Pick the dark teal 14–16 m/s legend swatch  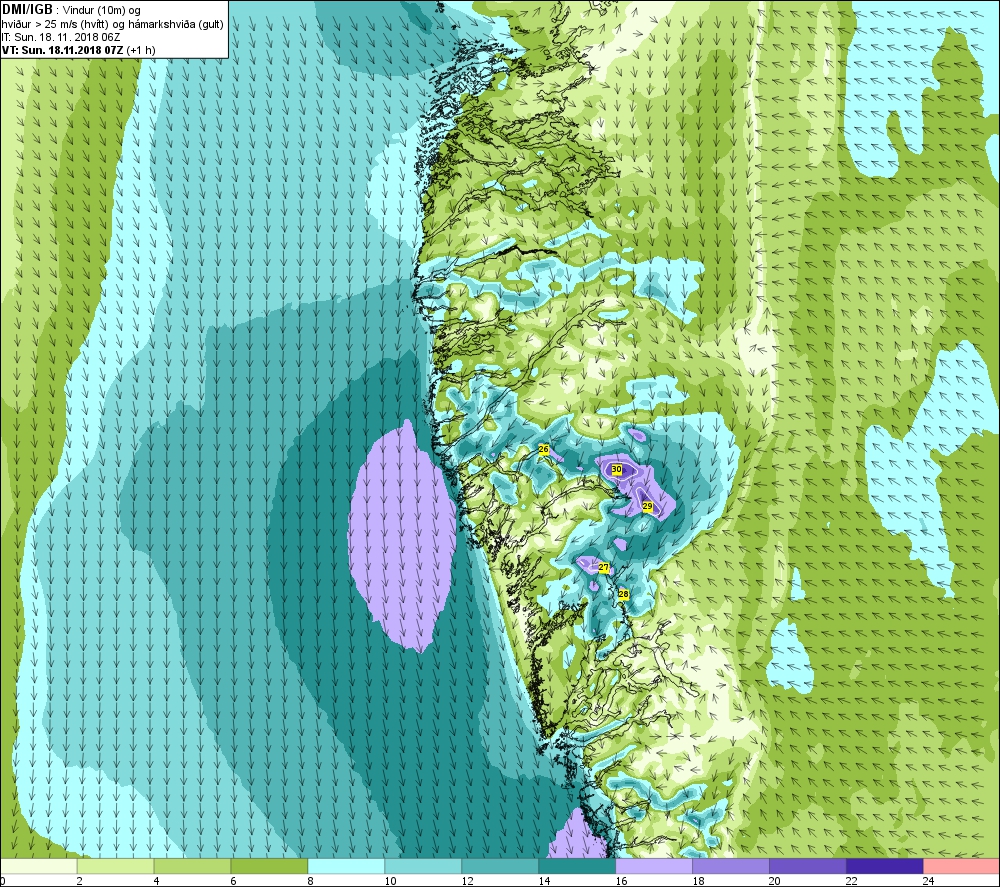577,866
